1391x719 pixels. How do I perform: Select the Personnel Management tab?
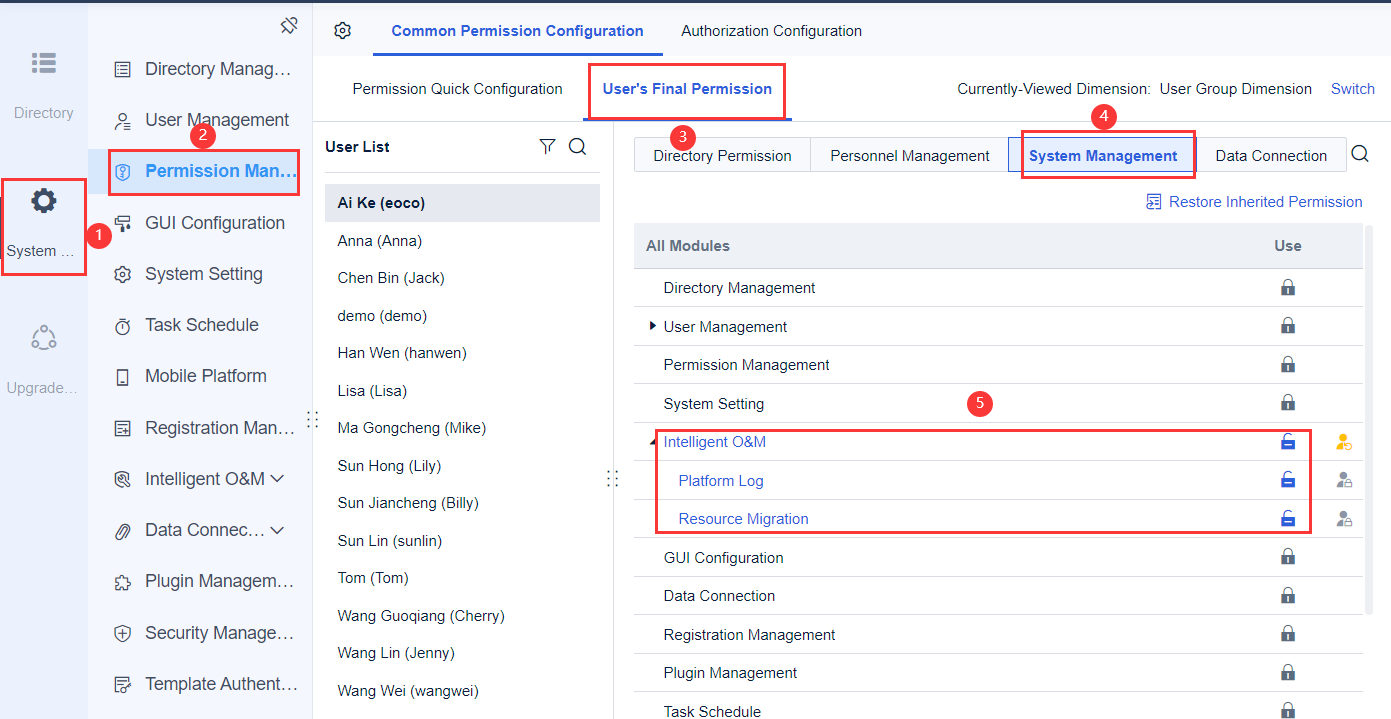pyautogui.click(x=910, y=156)
